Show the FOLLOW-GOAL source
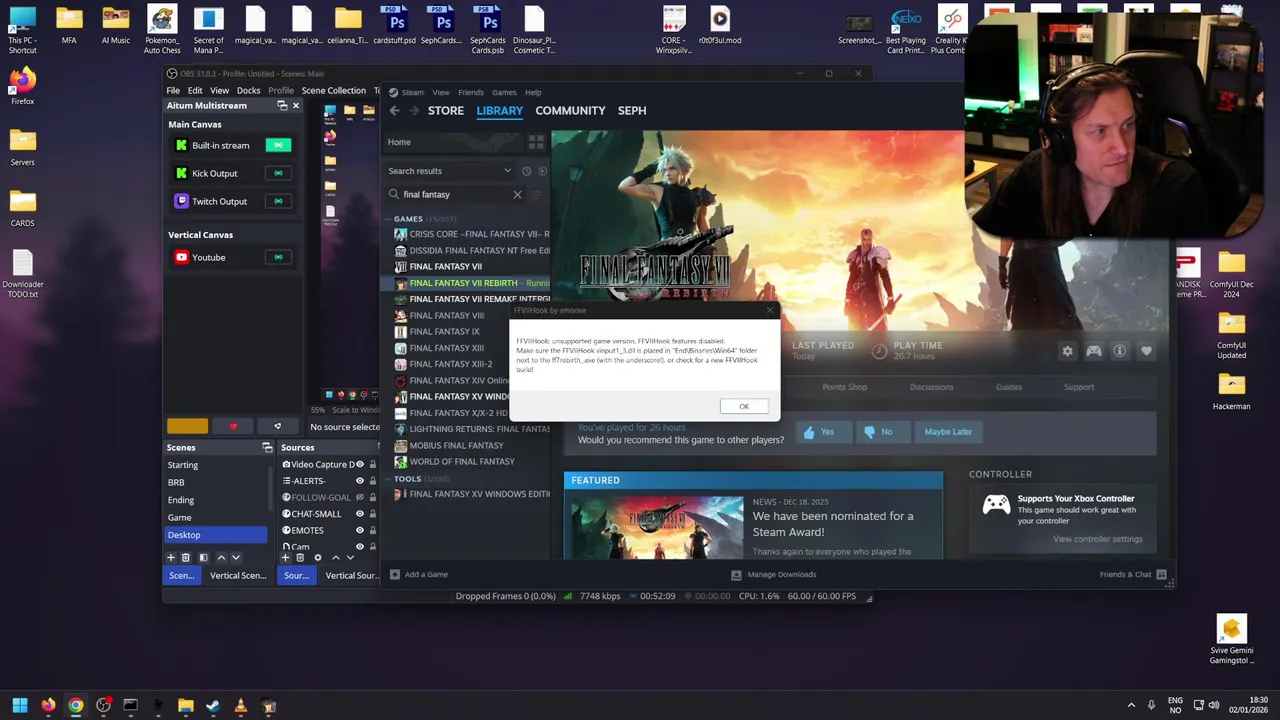Viewport: 1280px width, 720px height. pos(360,497)
